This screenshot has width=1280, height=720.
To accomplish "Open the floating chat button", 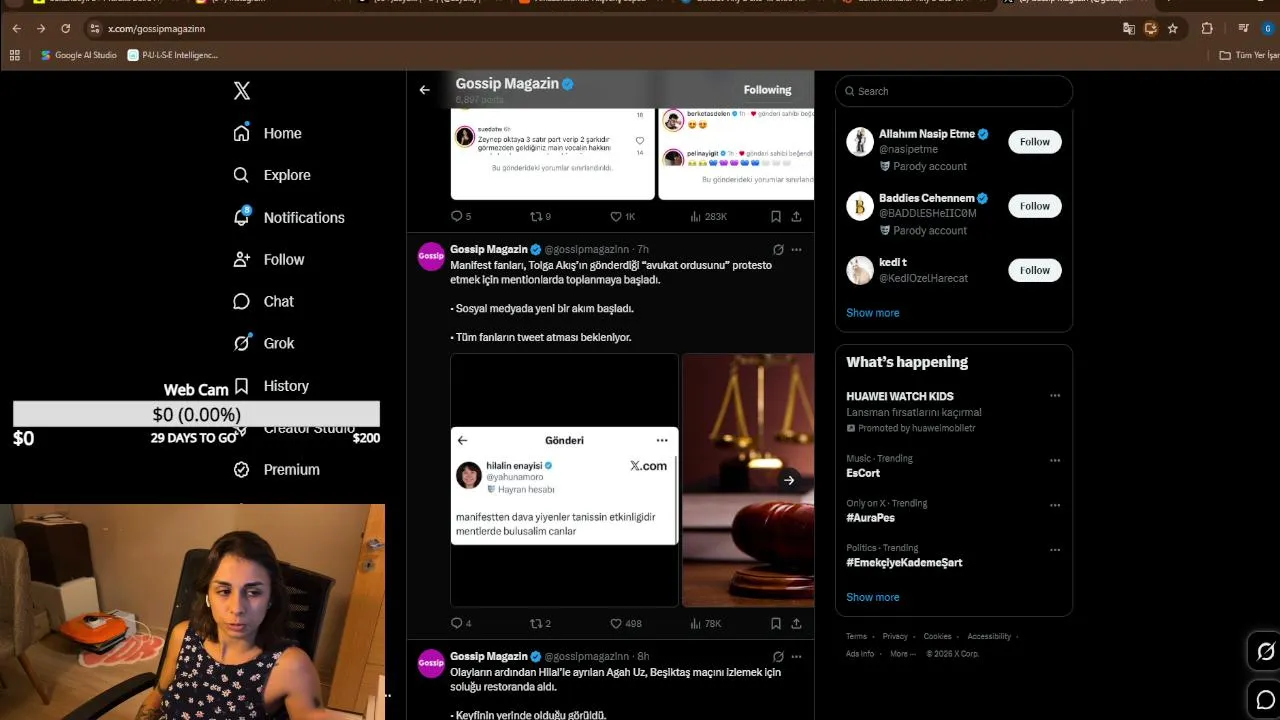I will [x=1265, y=699].
